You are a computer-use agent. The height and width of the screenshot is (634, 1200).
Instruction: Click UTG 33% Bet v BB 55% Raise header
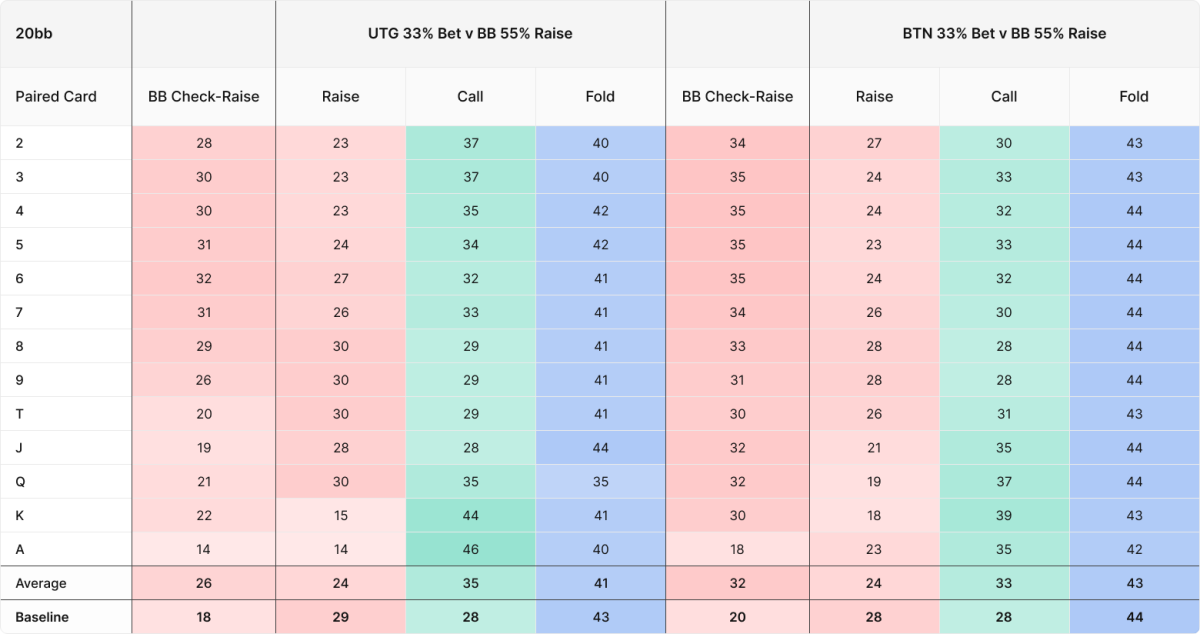470,34
